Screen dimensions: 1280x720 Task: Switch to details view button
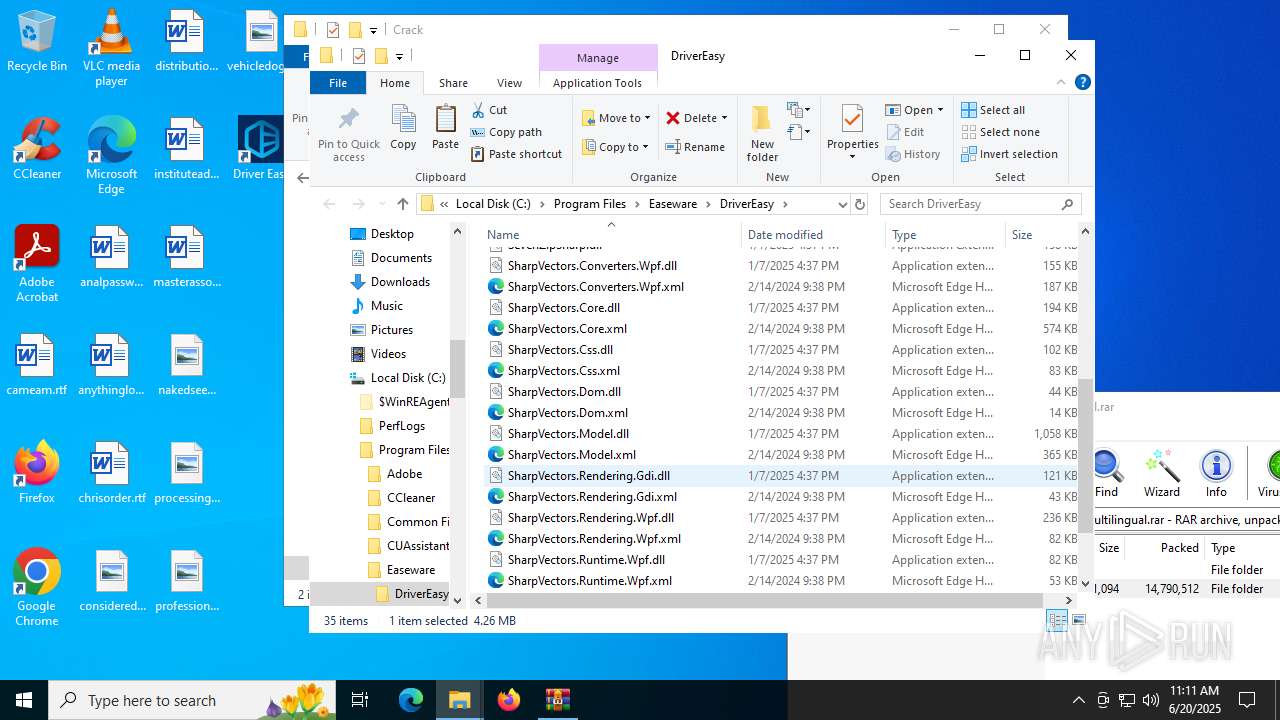click(1056, 621)
